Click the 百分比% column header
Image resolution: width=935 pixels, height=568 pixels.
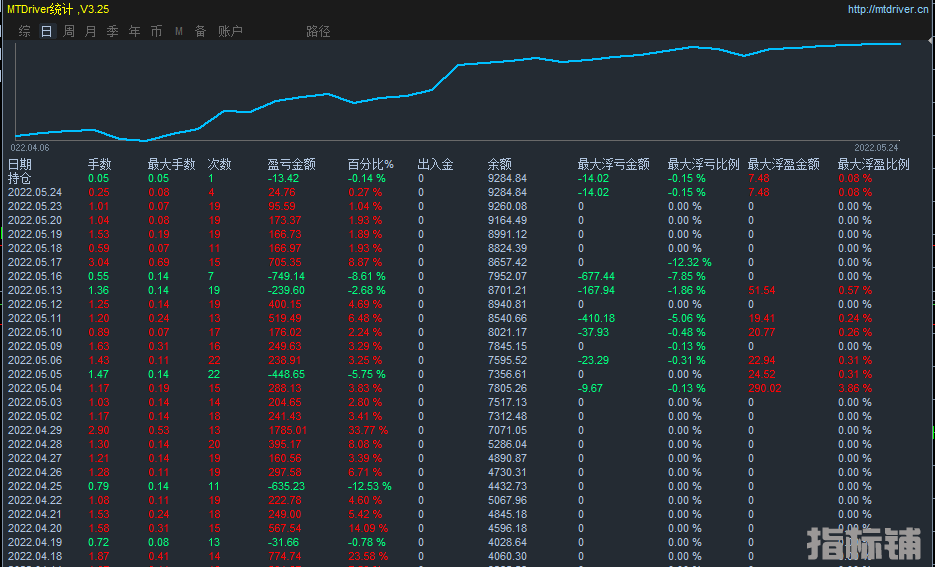[371, 164]
